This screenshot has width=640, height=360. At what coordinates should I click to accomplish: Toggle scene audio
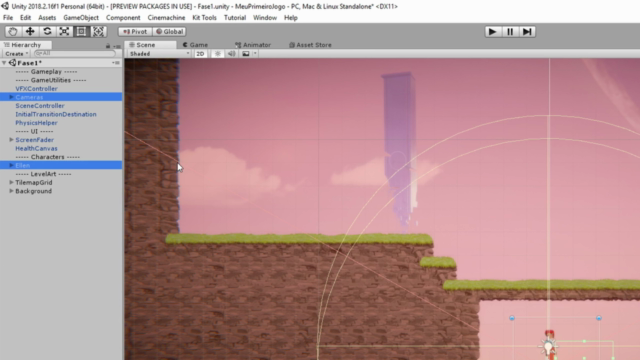[231, 54]
